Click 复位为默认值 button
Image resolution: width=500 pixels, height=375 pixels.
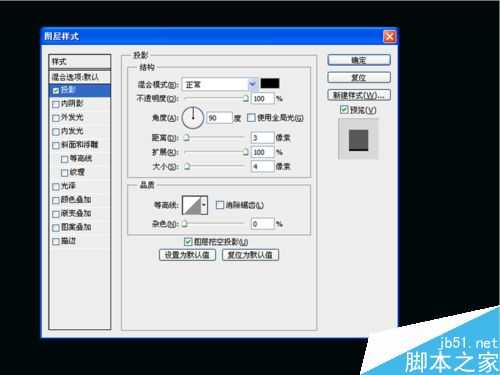[x=250, y=255]
